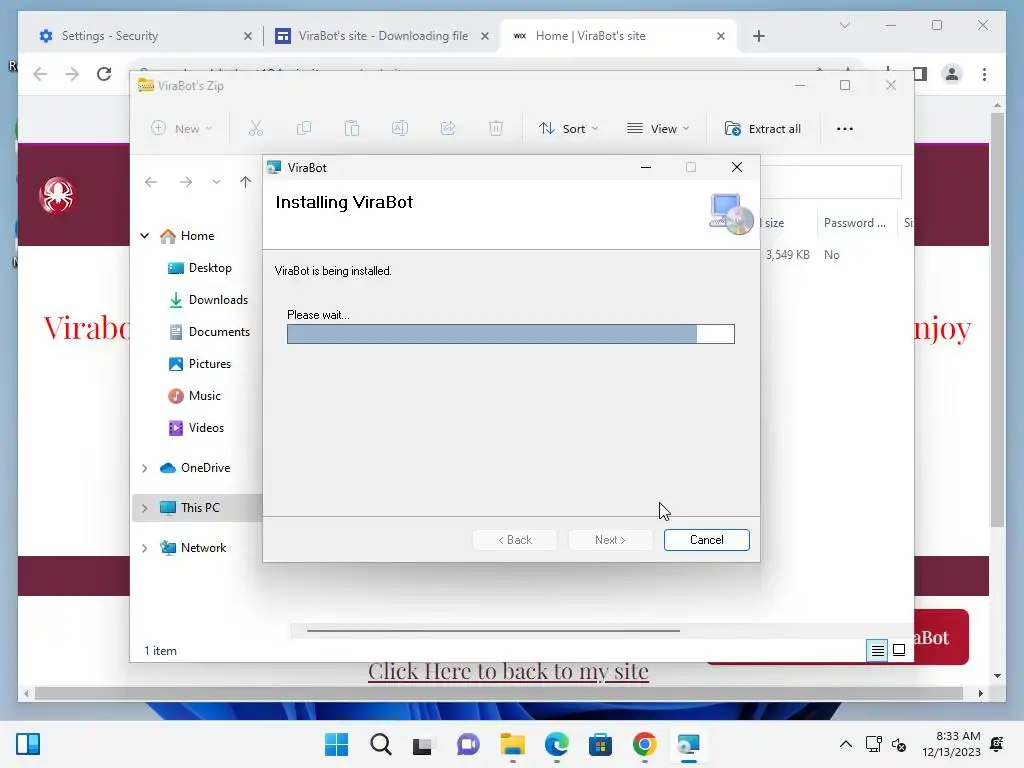Cancel the ViraBot installation
The width and height of the screenshot is (1024, 768).
(707, 540)
